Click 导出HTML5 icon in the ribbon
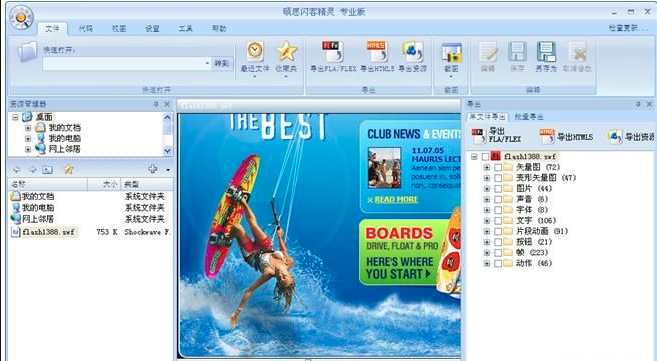 [377, 52]
